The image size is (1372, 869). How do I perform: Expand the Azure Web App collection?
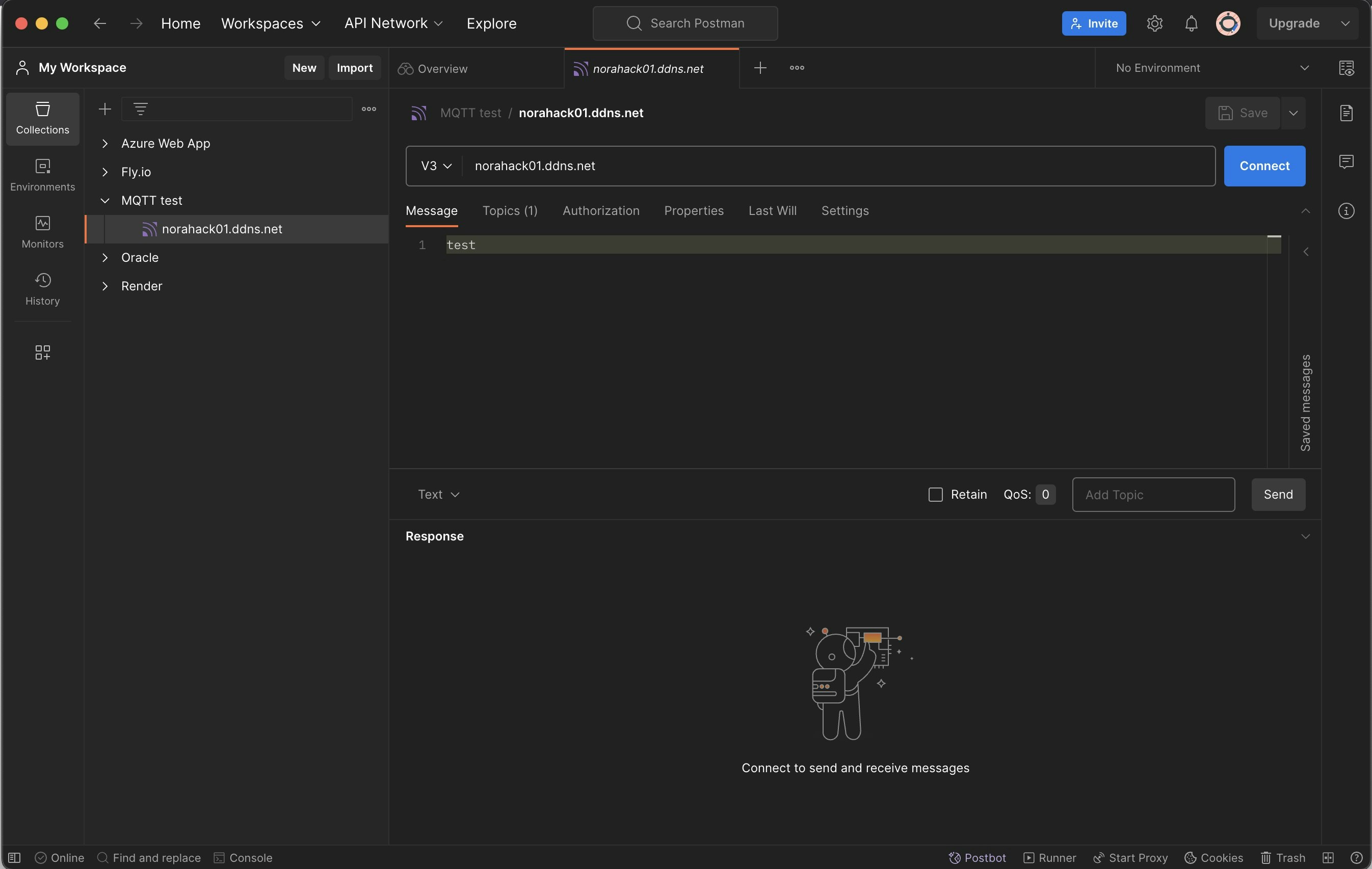click(x=105, y=144)
